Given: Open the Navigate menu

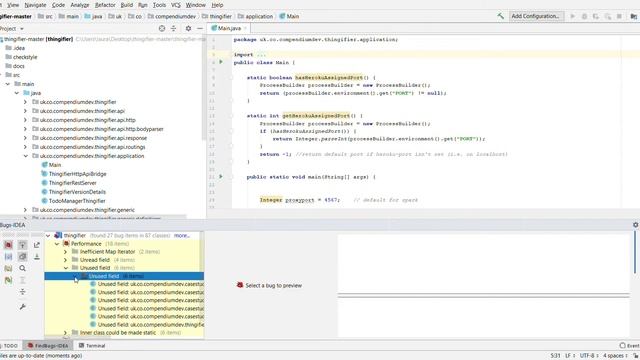Looking at the screenshot, I should [35, 5].
